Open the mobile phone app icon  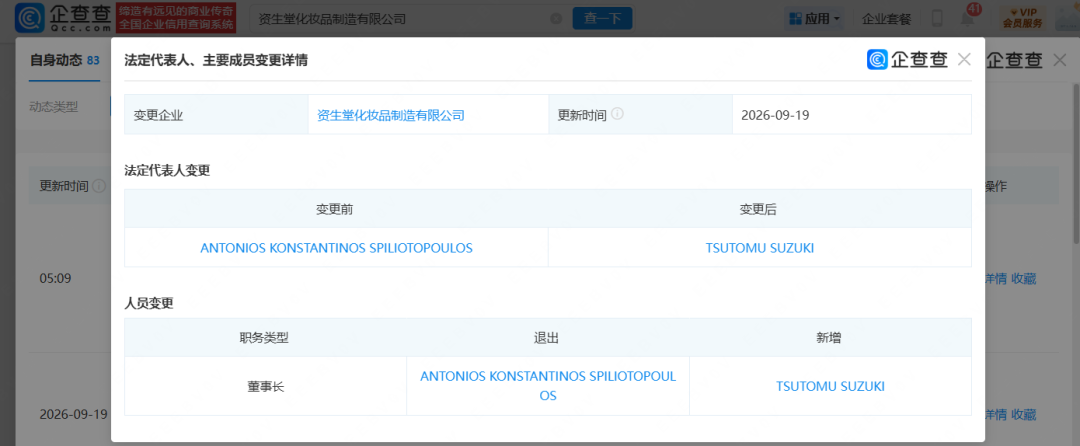[x=937, y=19]
